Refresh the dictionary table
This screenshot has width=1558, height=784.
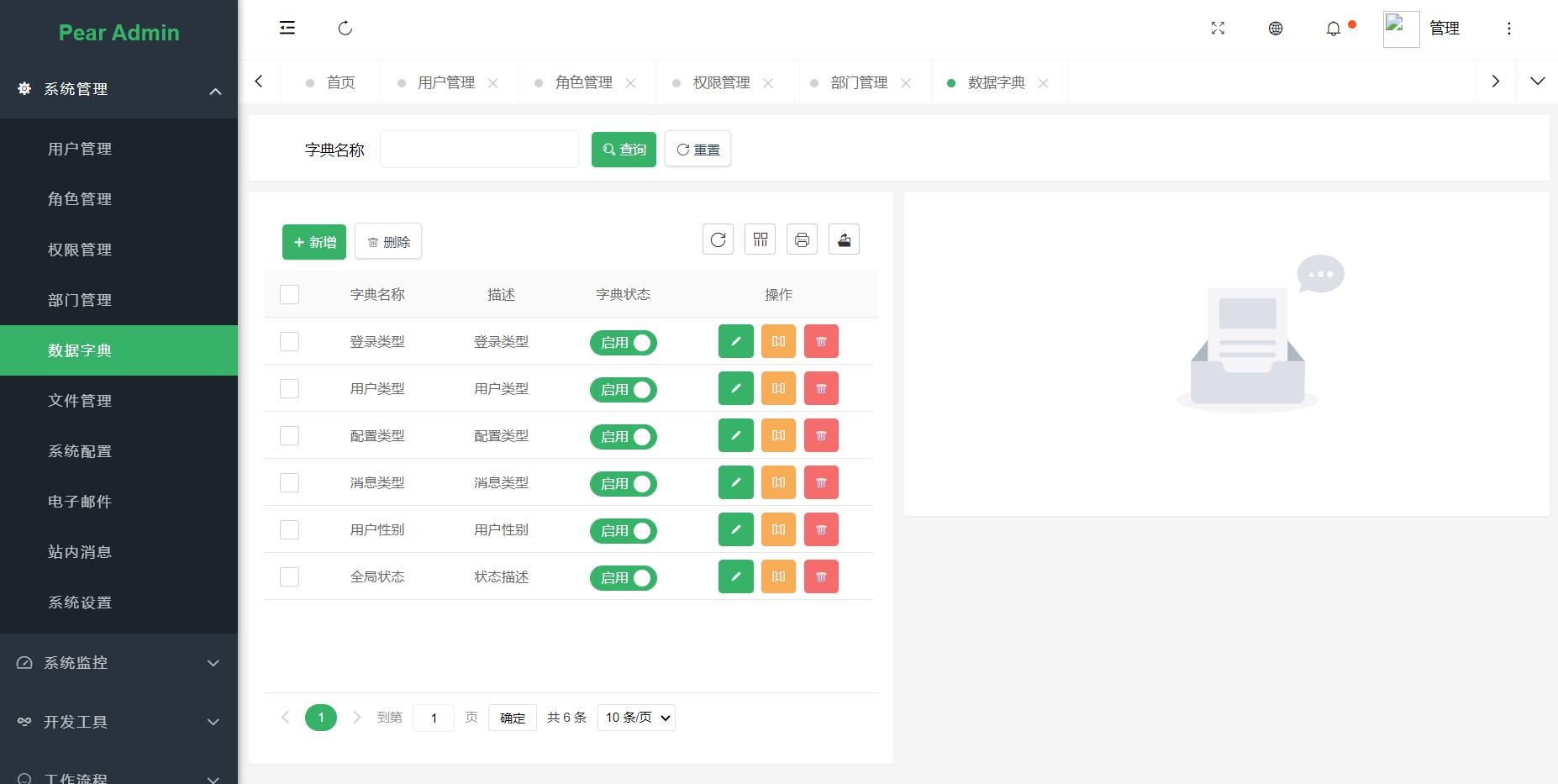[x=718, y=239]
